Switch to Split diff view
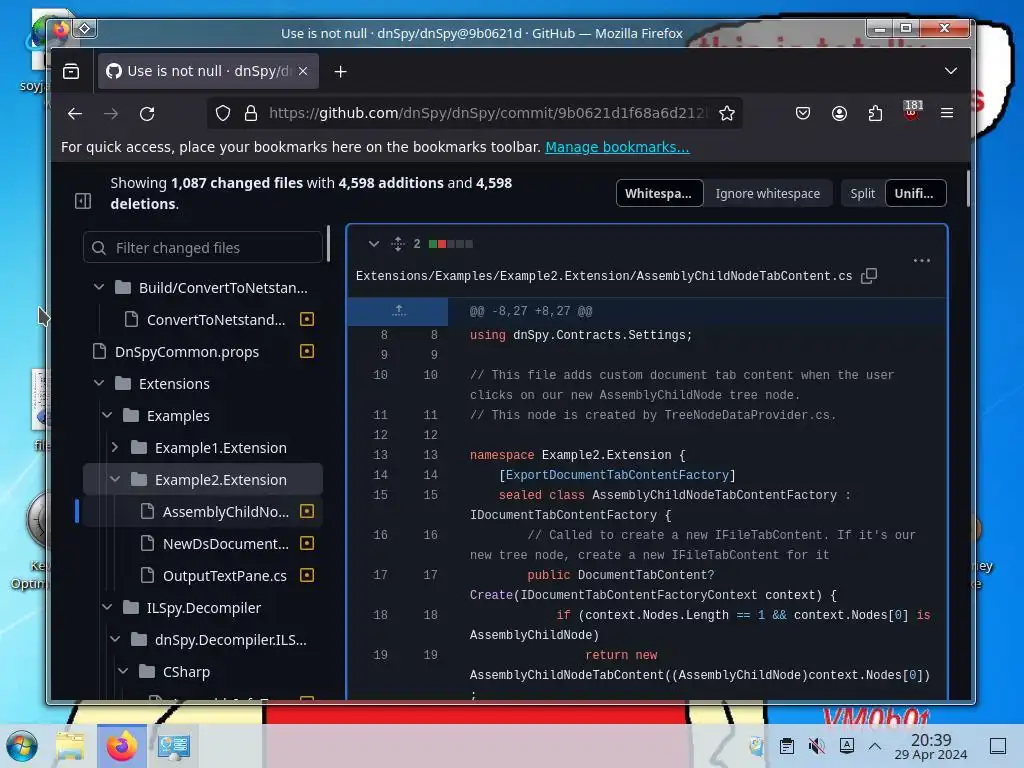The width and height of the screenshot is (1024, 768). pyautogui.click(x=862, y=193)
